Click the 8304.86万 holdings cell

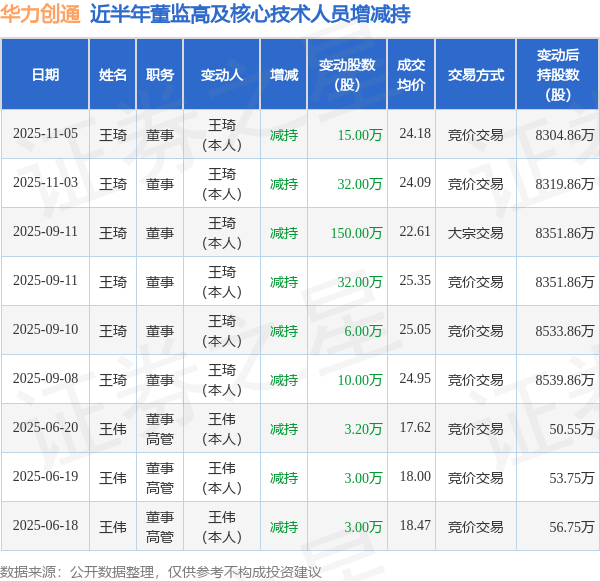tap(564, 135)
